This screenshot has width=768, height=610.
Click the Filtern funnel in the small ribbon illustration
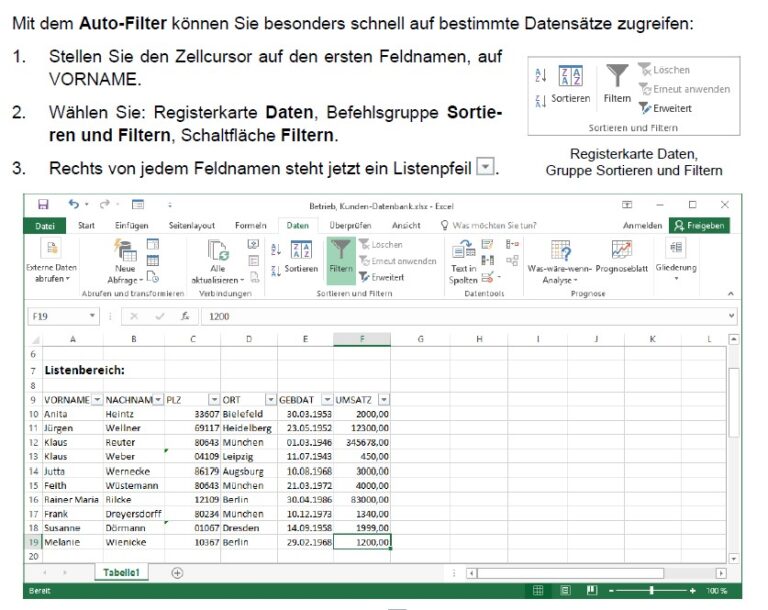tap(617, 76)
